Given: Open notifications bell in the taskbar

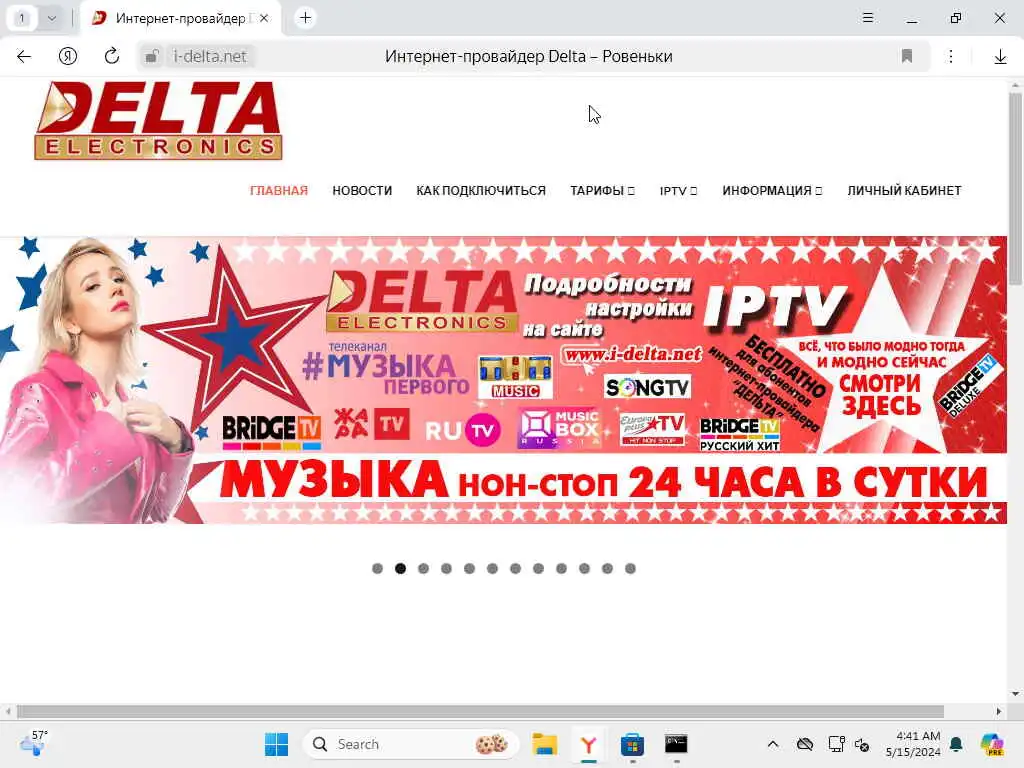Looking at the screenshot, I should (x=957, y=744).
